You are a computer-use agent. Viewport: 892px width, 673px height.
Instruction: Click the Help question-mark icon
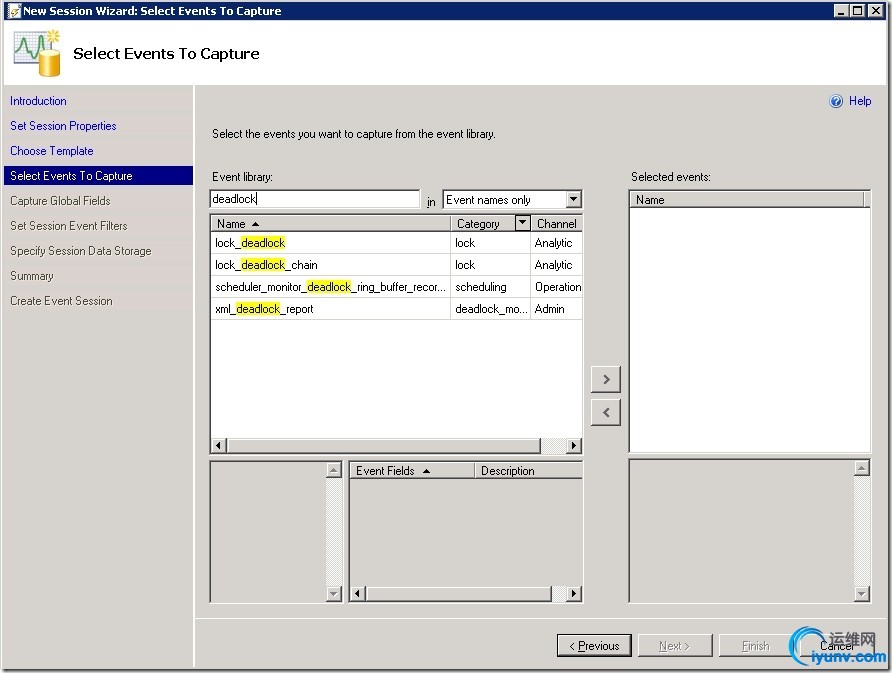836,101
